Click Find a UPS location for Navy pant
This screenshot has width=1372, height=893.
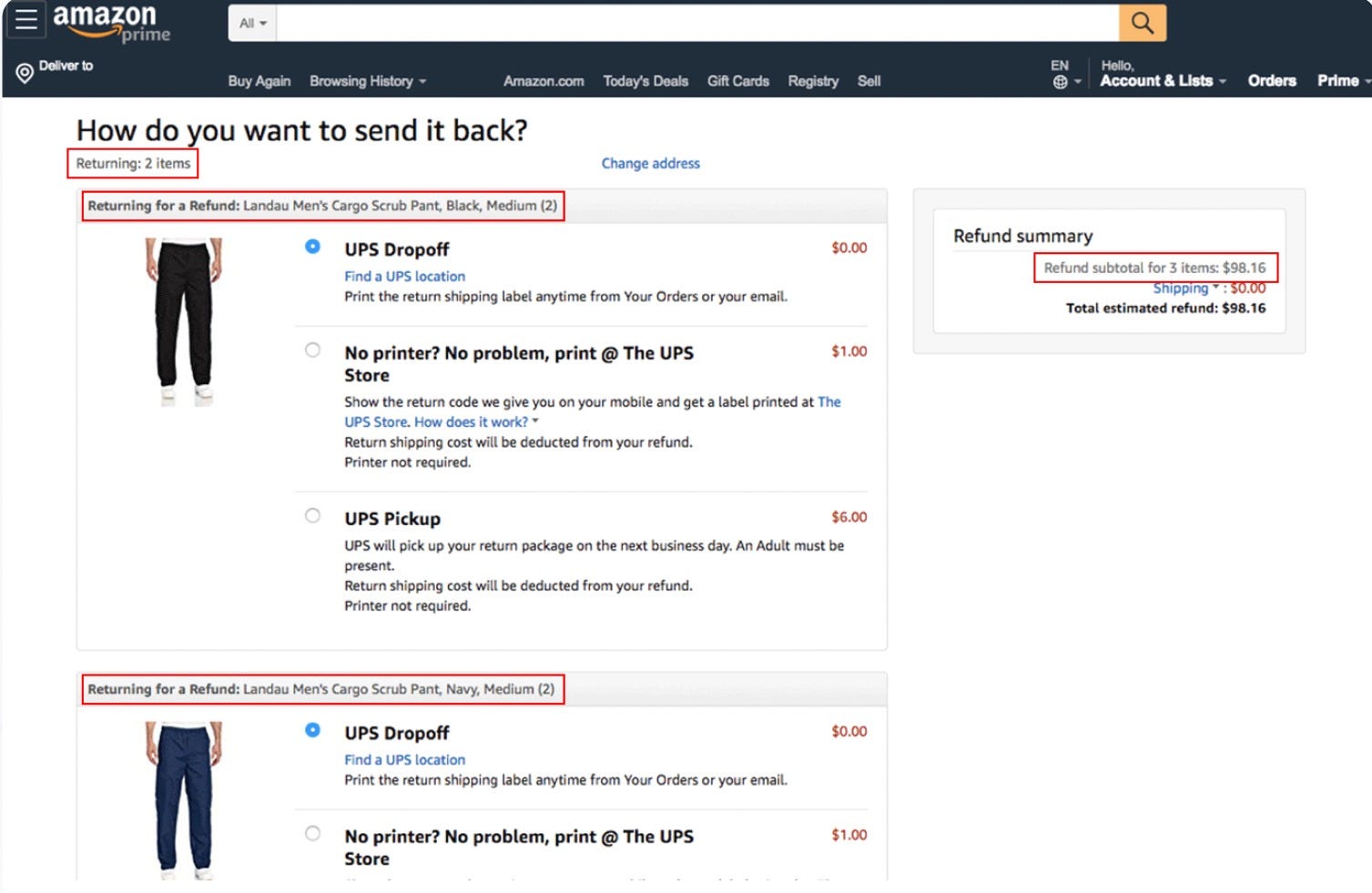coord(404,759)
